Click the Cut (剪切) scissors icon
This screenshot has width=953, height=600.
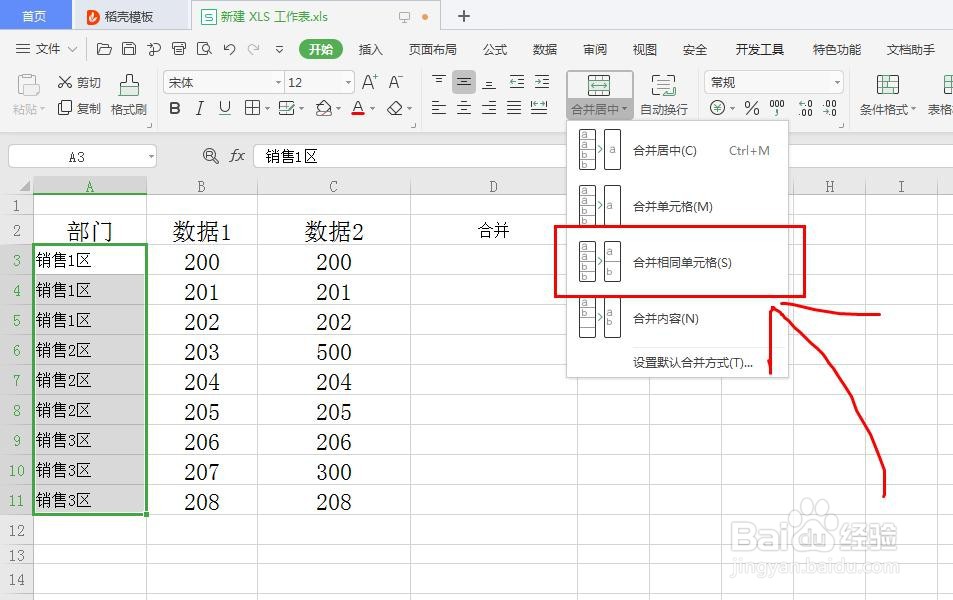click(x=62, y=80)
